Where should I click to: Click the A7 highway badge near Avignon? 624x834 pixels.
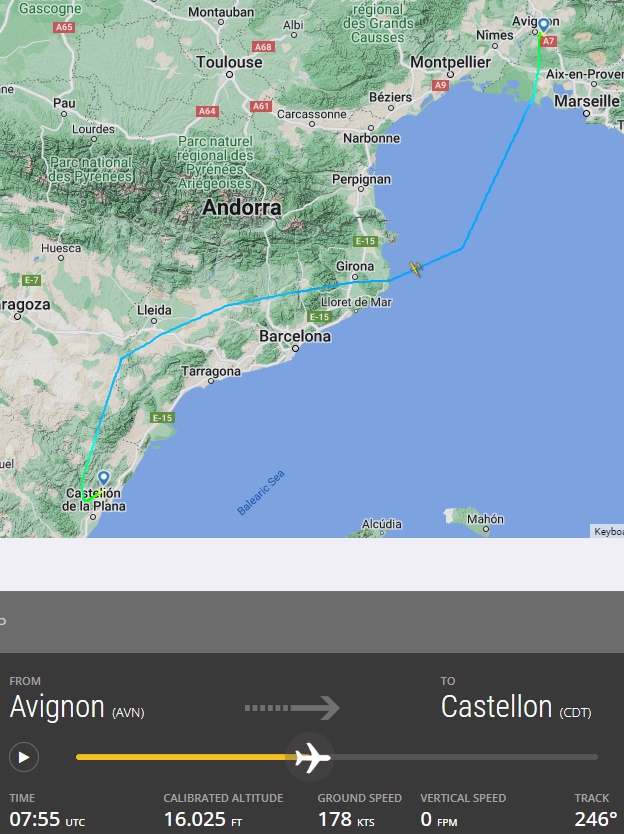tap(549, 41)
